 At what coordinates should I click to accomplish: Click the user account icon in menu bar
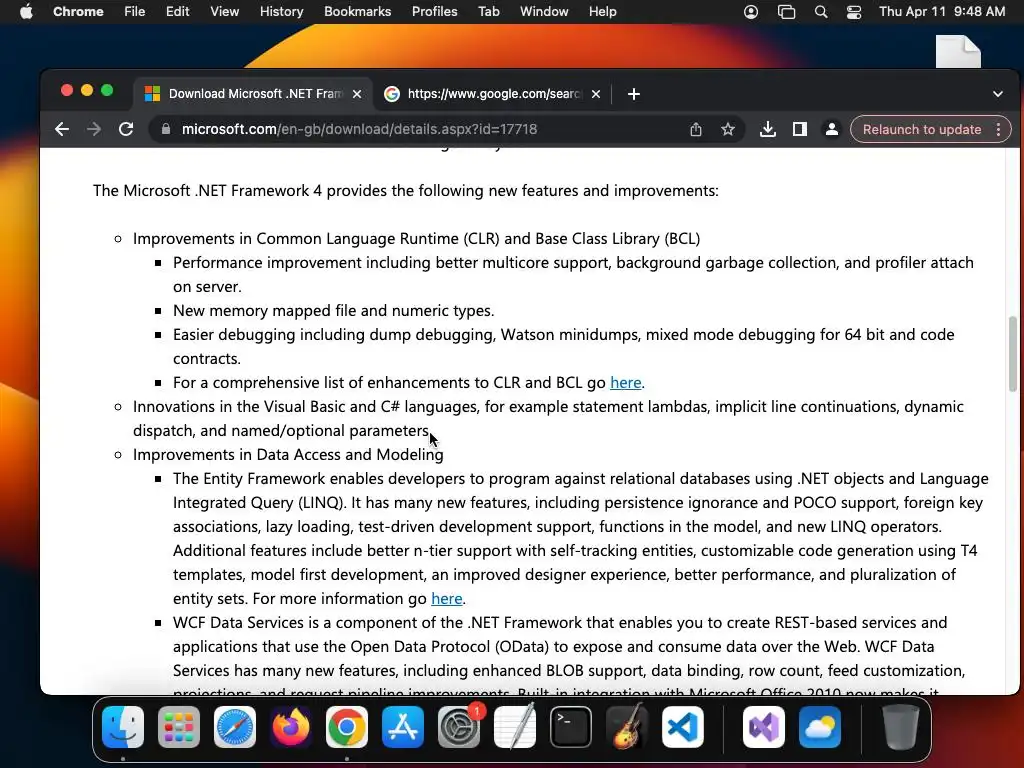(751, 12)
